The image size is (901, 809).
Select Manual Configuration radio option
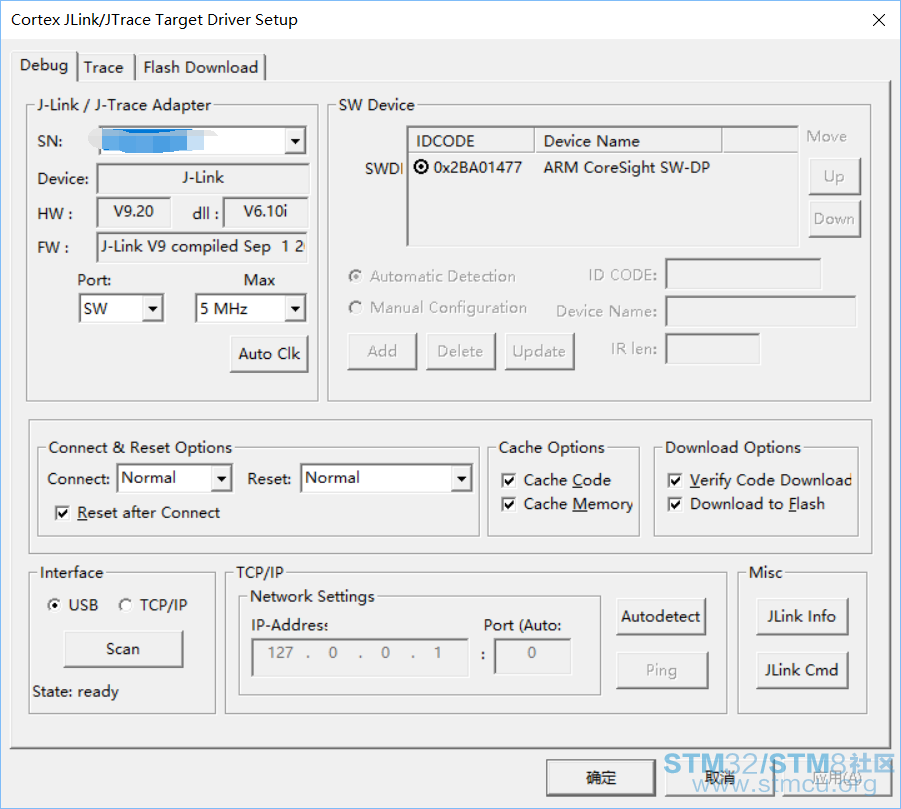[356, 307]
